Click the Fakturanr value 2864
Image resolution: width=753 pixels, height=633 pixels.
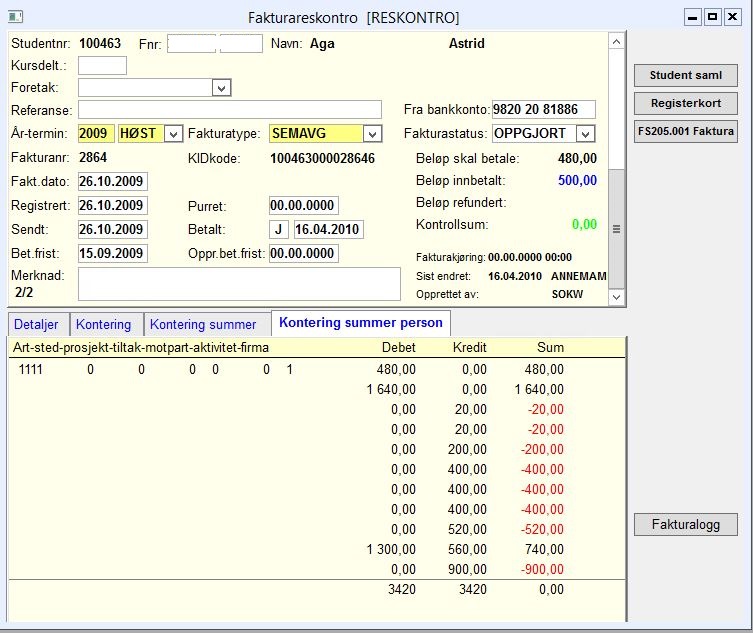[93, 158]
